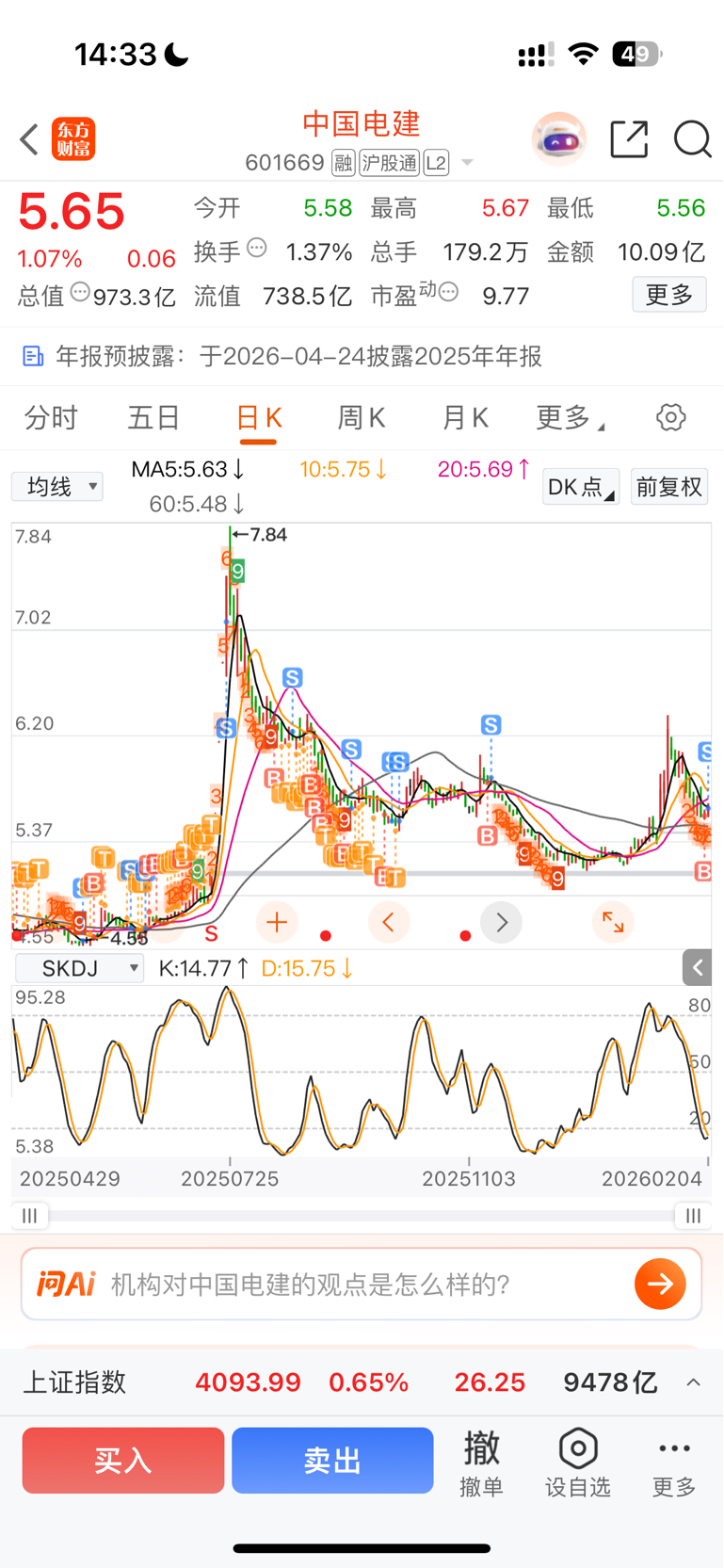Viewport: 724px width, 1568px height.
Task: Tap the 撤单 cancel order button
Action: (x=482, y=1462)
